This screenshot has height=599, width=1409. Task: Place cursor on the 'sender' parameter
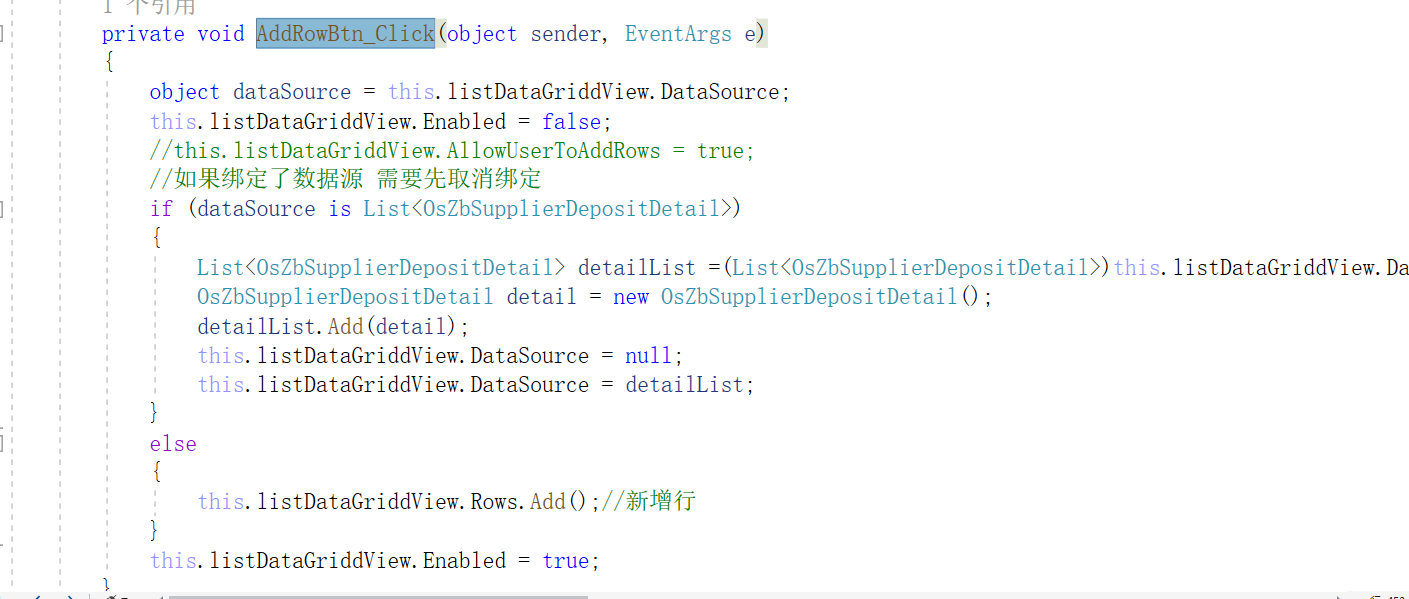(566, 33)
